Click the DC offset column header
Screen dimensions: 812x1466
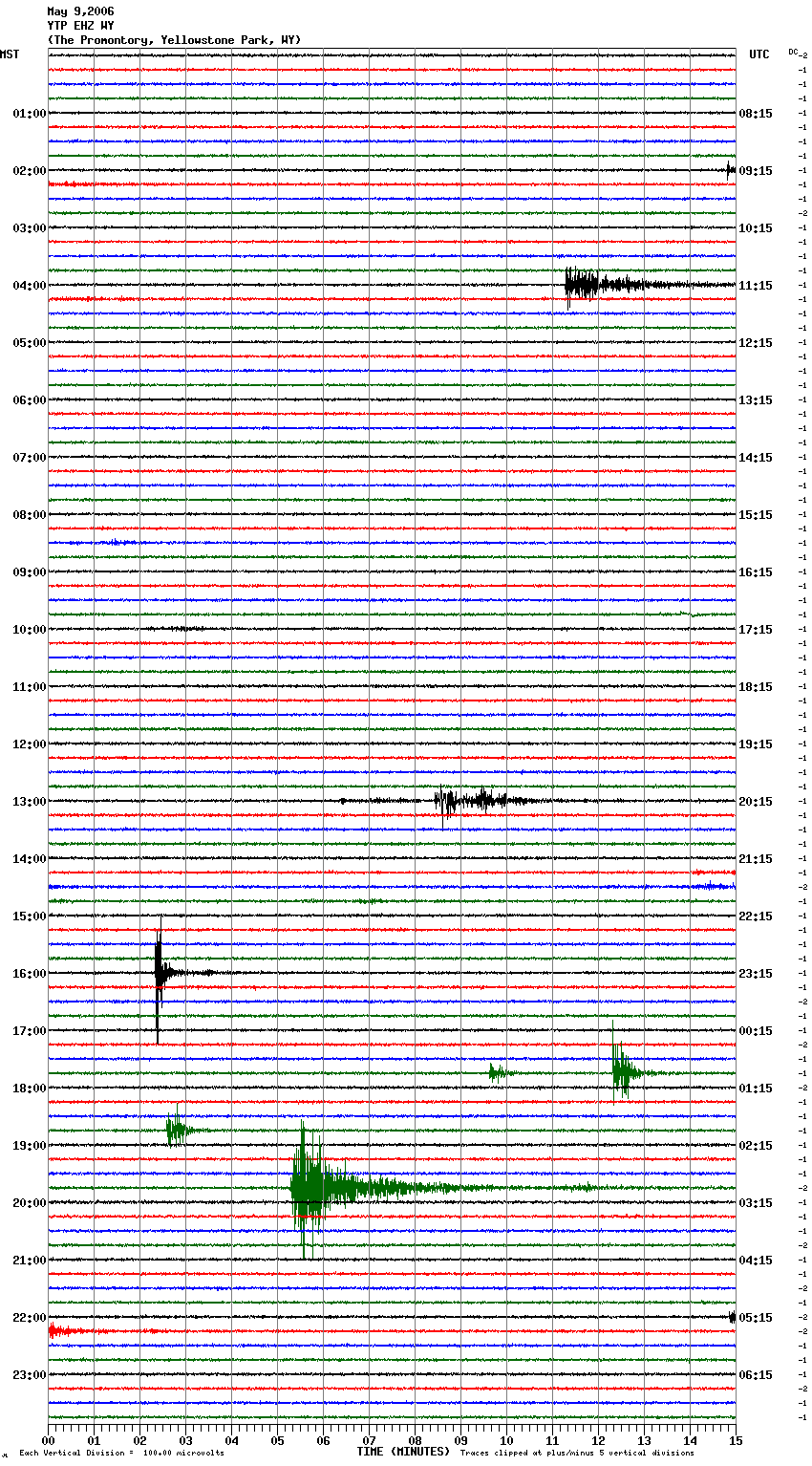pos(794,52)
